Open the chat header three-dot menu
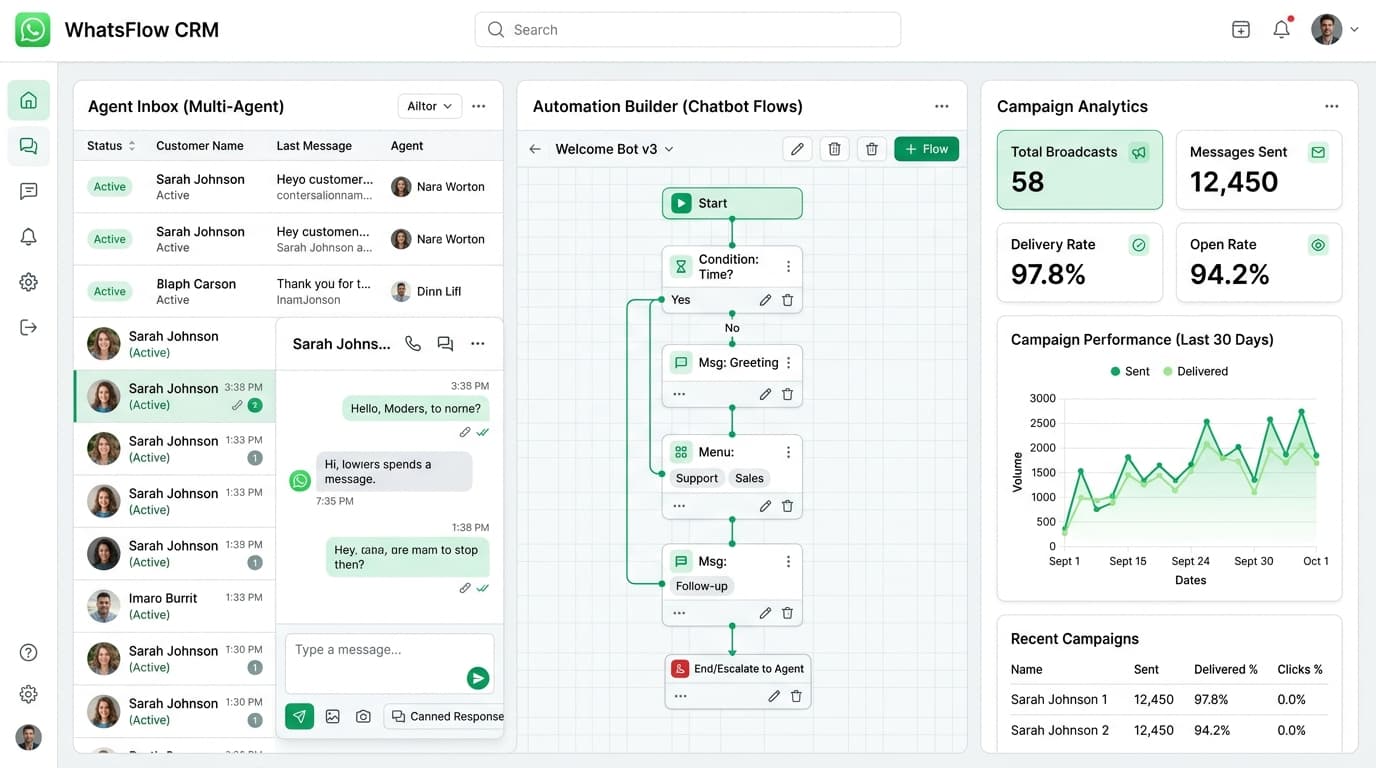 point(478,344)
